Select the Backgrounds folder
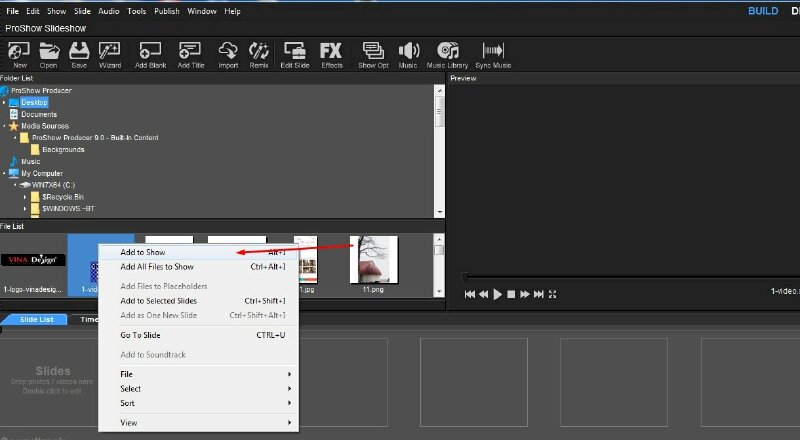The image size is (800, 440). coord(63,150)
